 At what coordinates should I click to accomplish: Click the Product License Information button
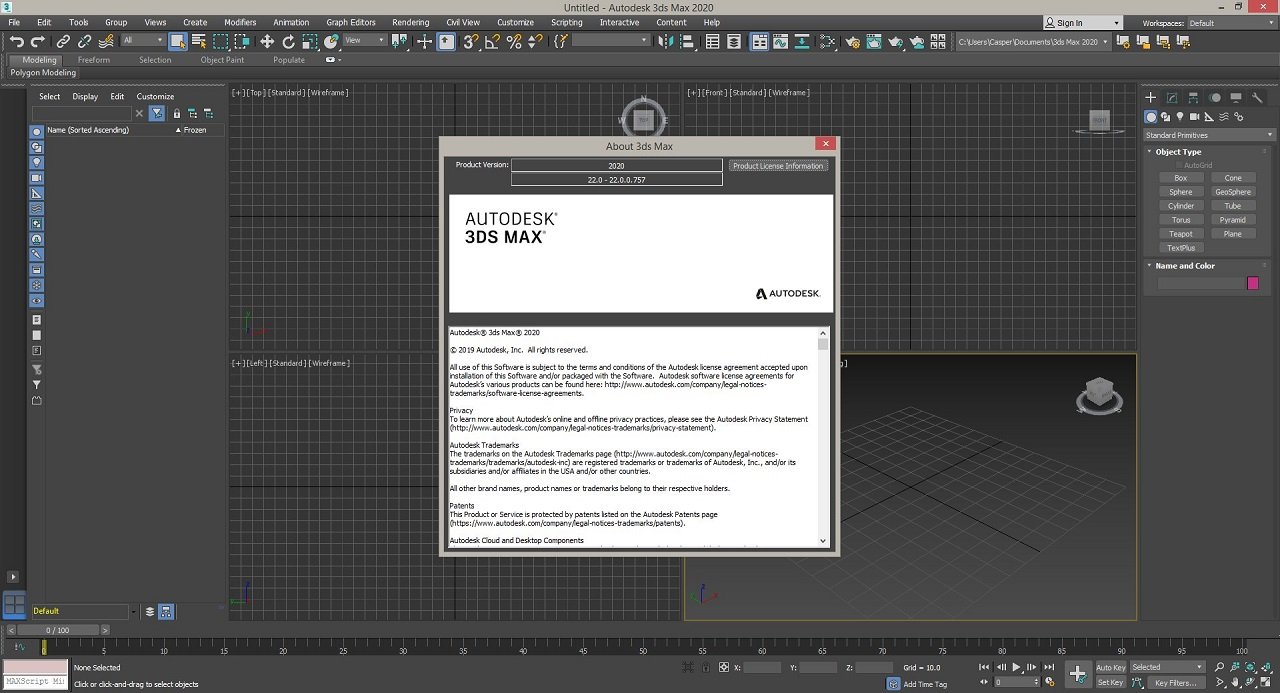[x=778, y=166]
